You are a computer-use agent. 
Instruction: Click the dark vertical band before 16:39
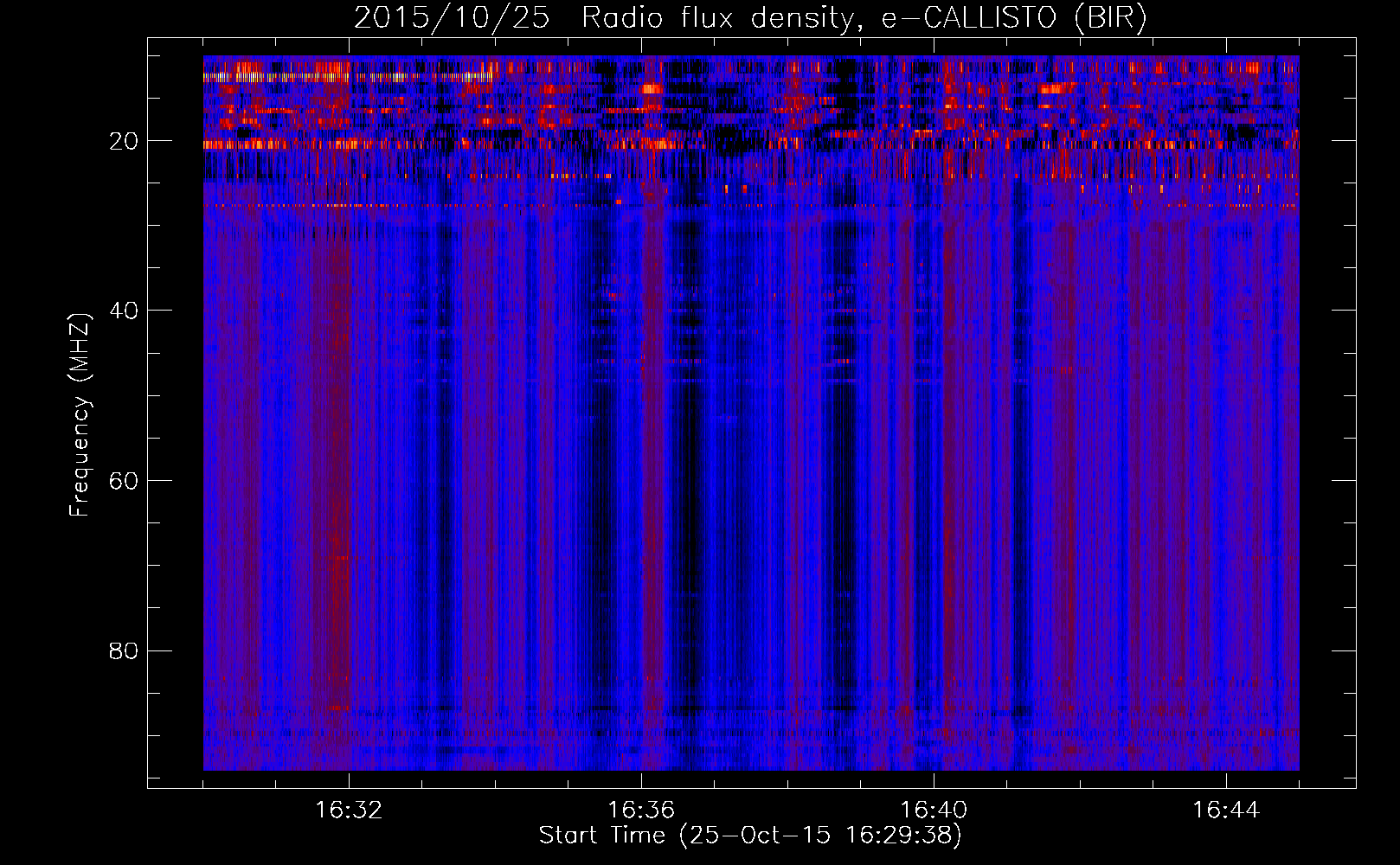click(x=839, y=484)
